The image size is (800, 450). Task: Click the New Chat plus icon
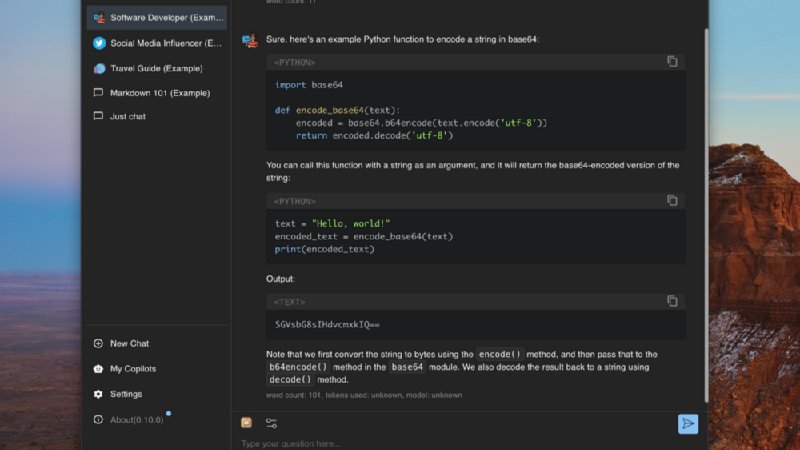point(98,343)
